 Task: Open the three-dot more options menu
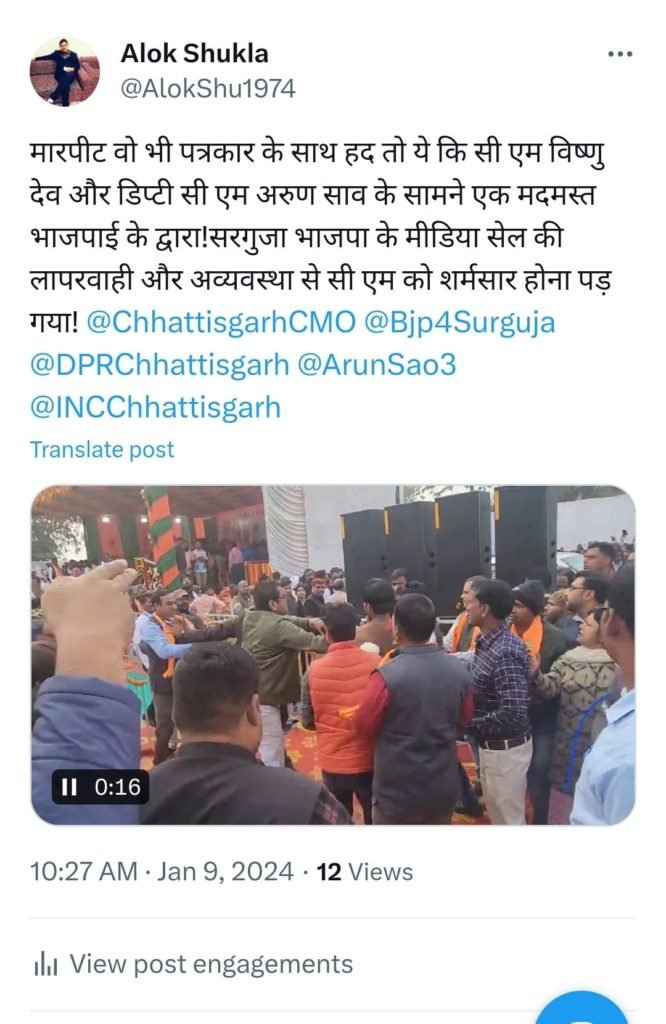pyautogui.click(x=620, y=54)
